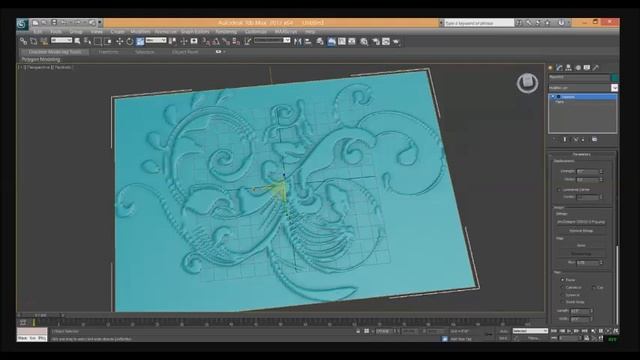Open the 3ds Max application button menu
Viewport: 640px width, 360px height.
(x=22, y=24)
